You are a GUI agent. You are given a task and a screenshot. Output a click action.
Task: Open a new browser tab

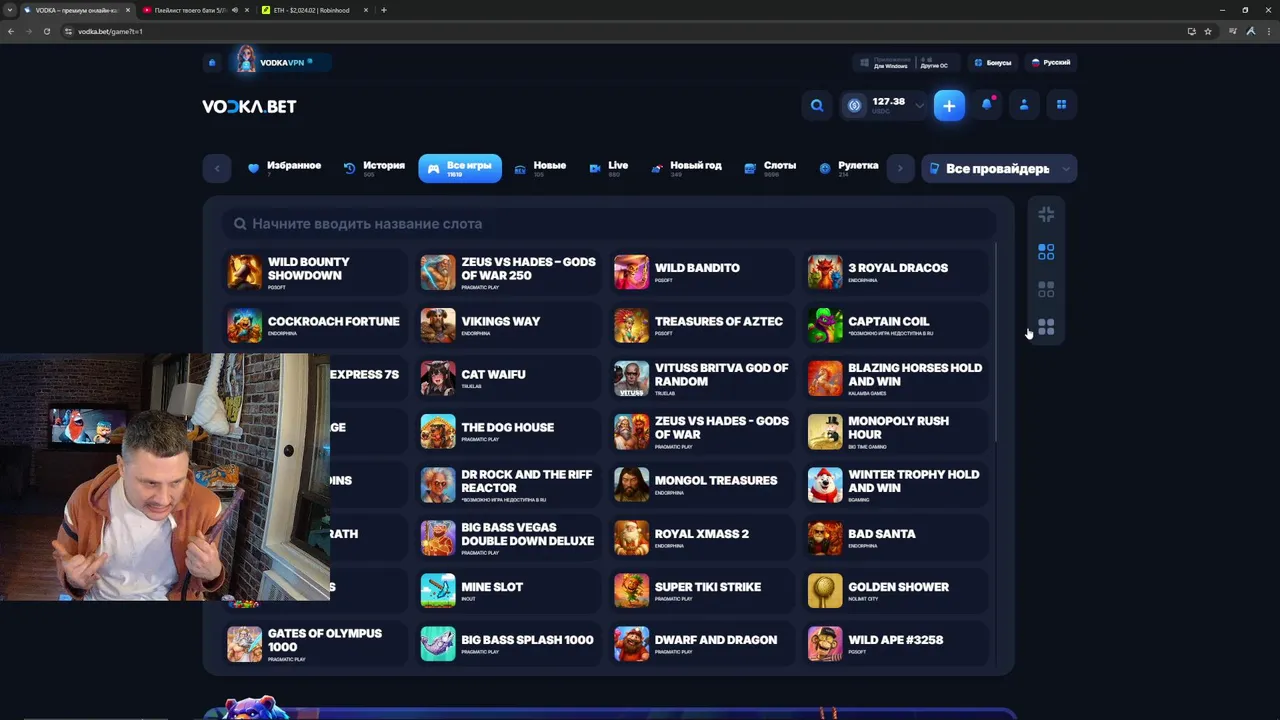tap(384, 10)
